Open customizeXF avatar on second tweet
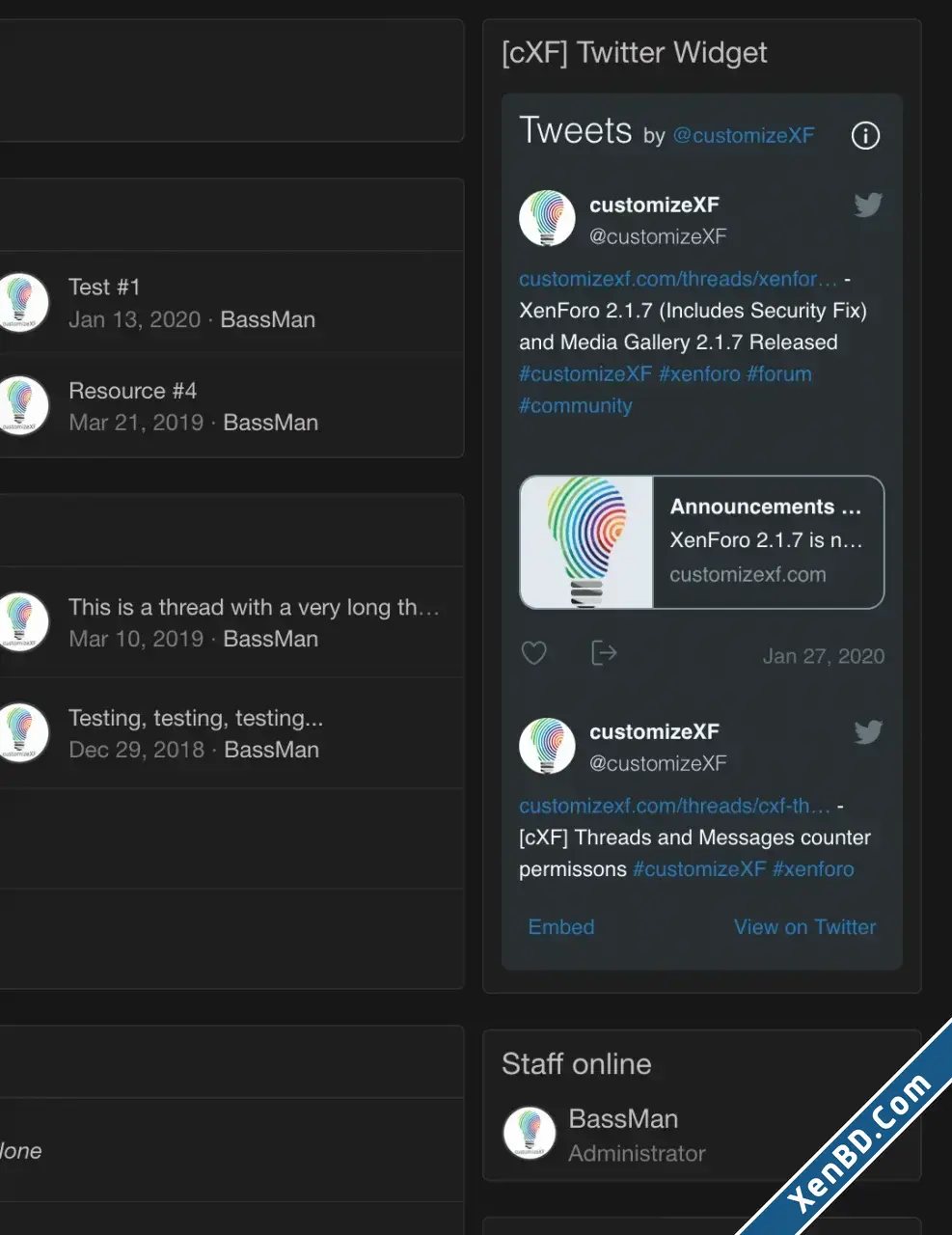 click(x=547, y=745)
